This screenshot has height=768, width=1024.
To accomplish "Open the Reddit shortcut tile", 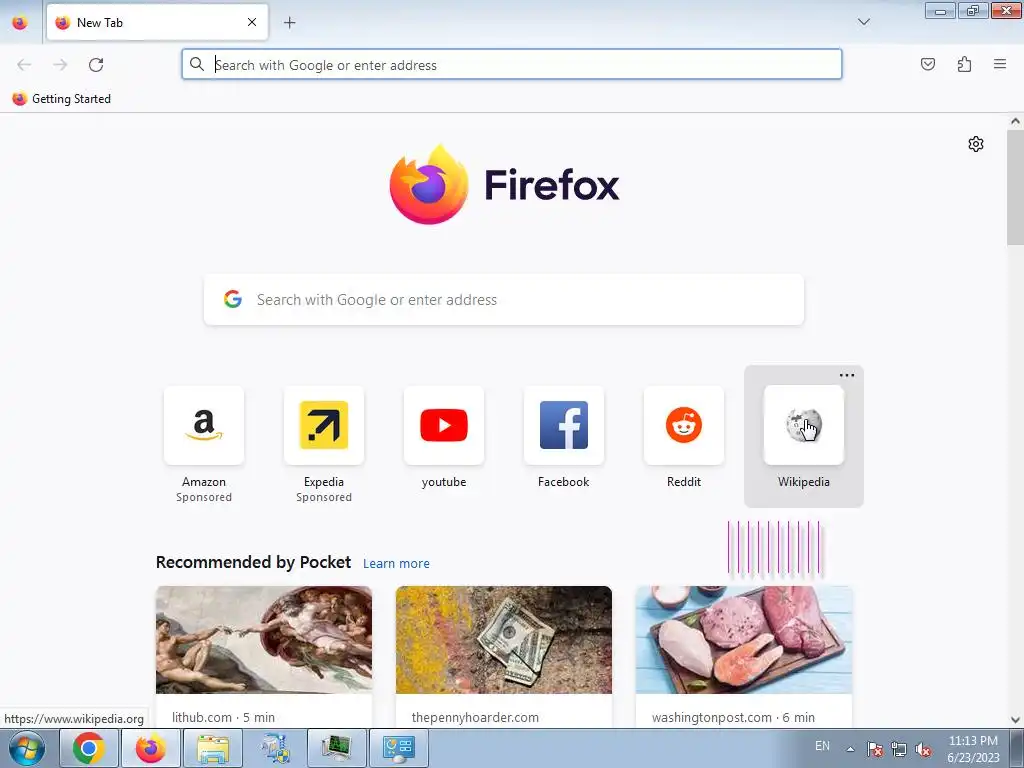I will click(x=684, y=425).
